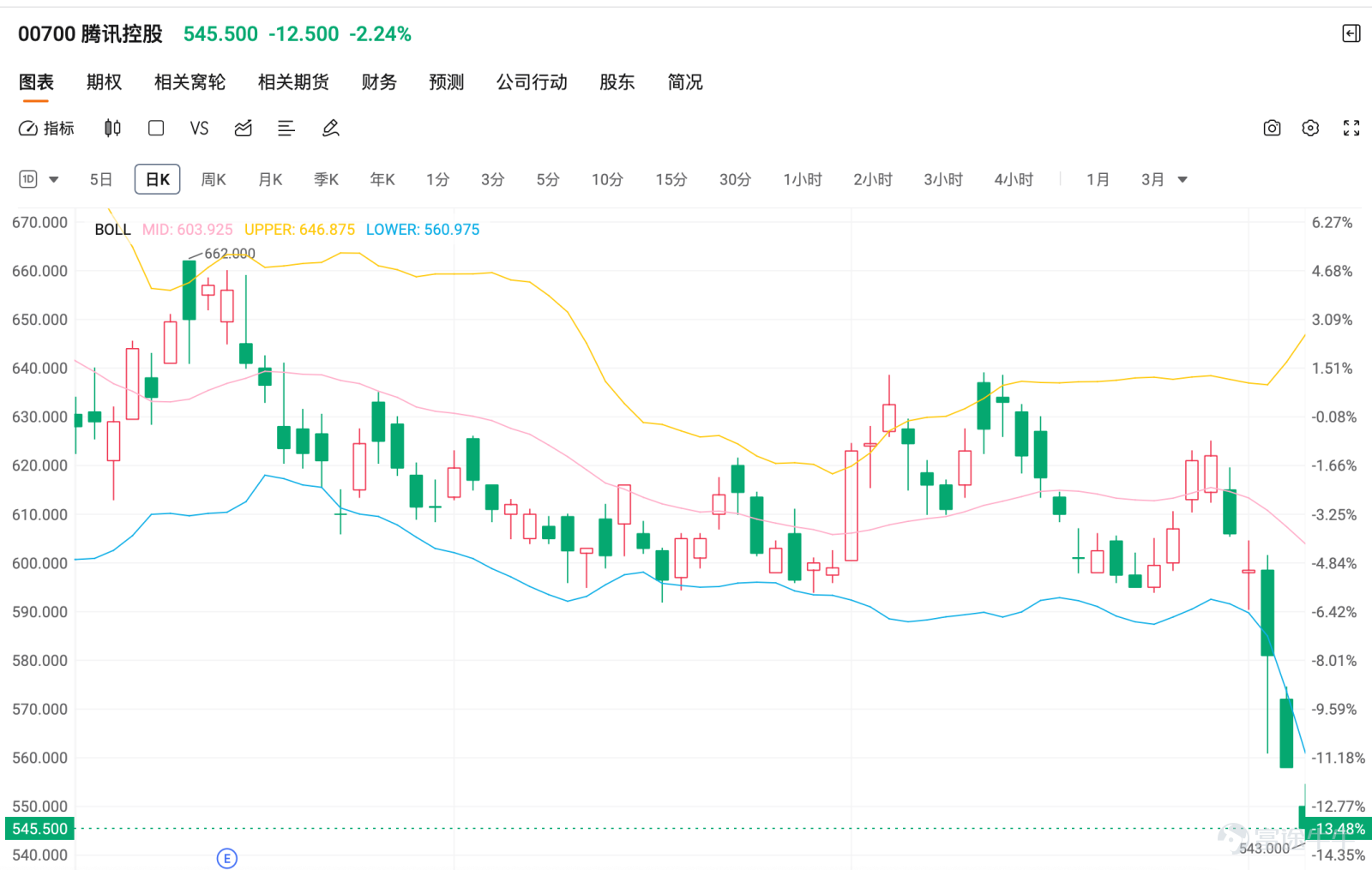Click the 6.27% percentage axis label
1372x870 pixels.
click(1333, 223)
